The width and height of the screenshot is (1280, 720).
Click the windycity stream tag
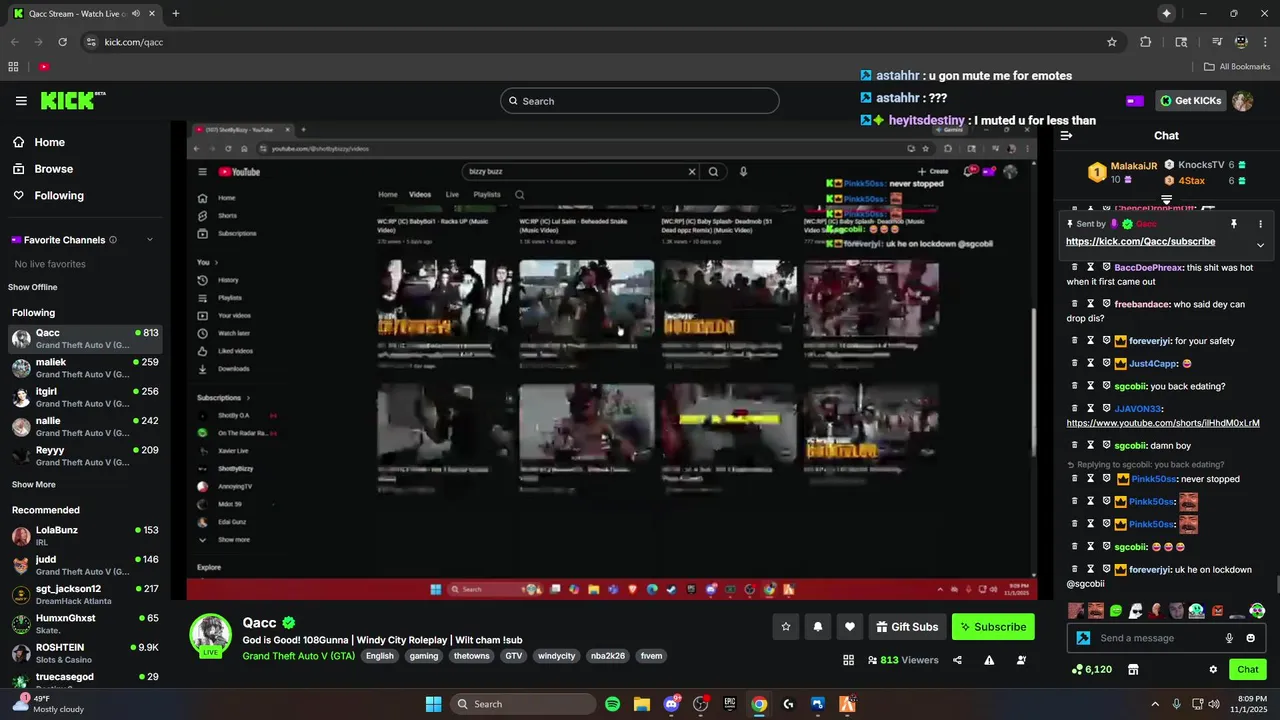pyautogui.click(x=556, y=656)
